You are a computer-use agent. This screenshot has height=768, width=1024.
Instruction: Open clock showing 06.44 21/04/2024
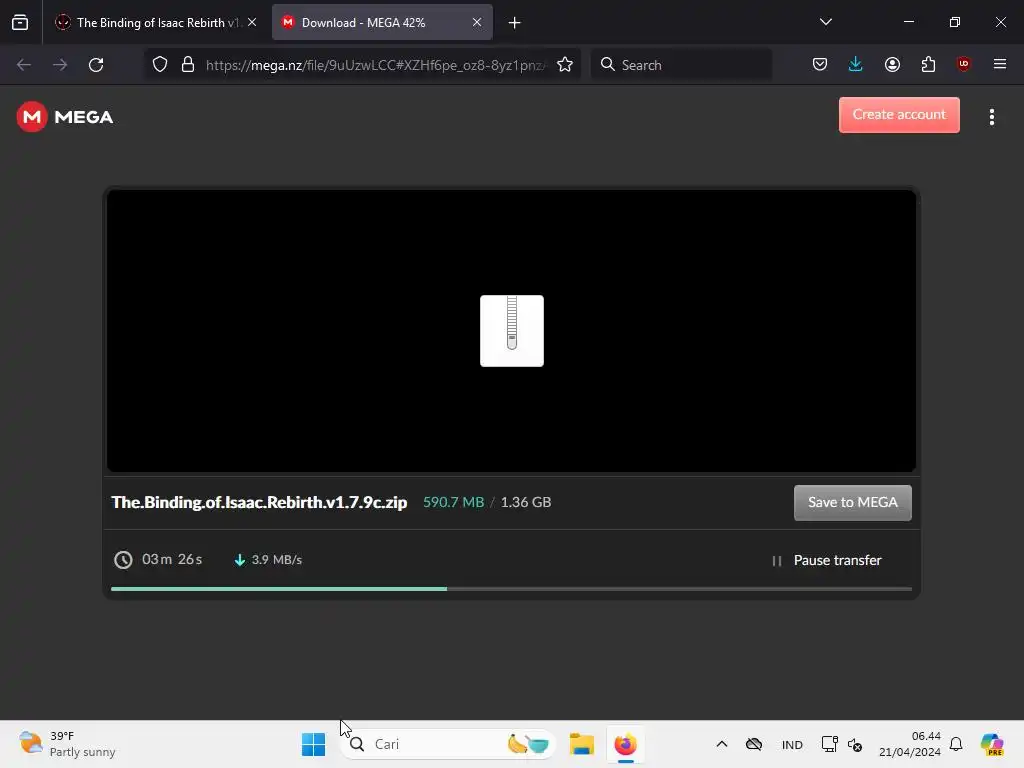(x=910, y=744)
